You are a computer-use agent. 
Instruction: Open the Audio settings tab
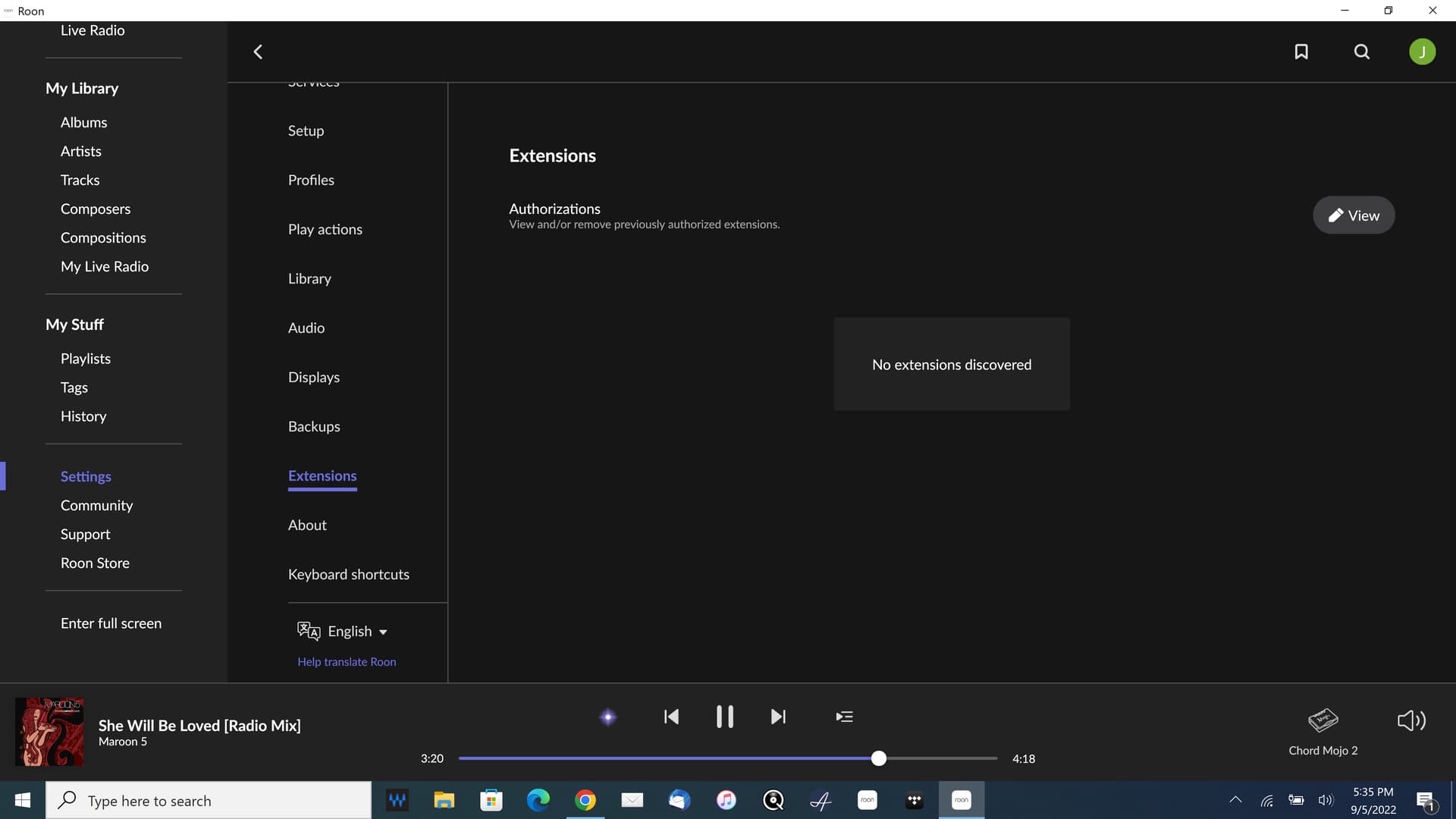pyautogui.click(x=306, y=328)
